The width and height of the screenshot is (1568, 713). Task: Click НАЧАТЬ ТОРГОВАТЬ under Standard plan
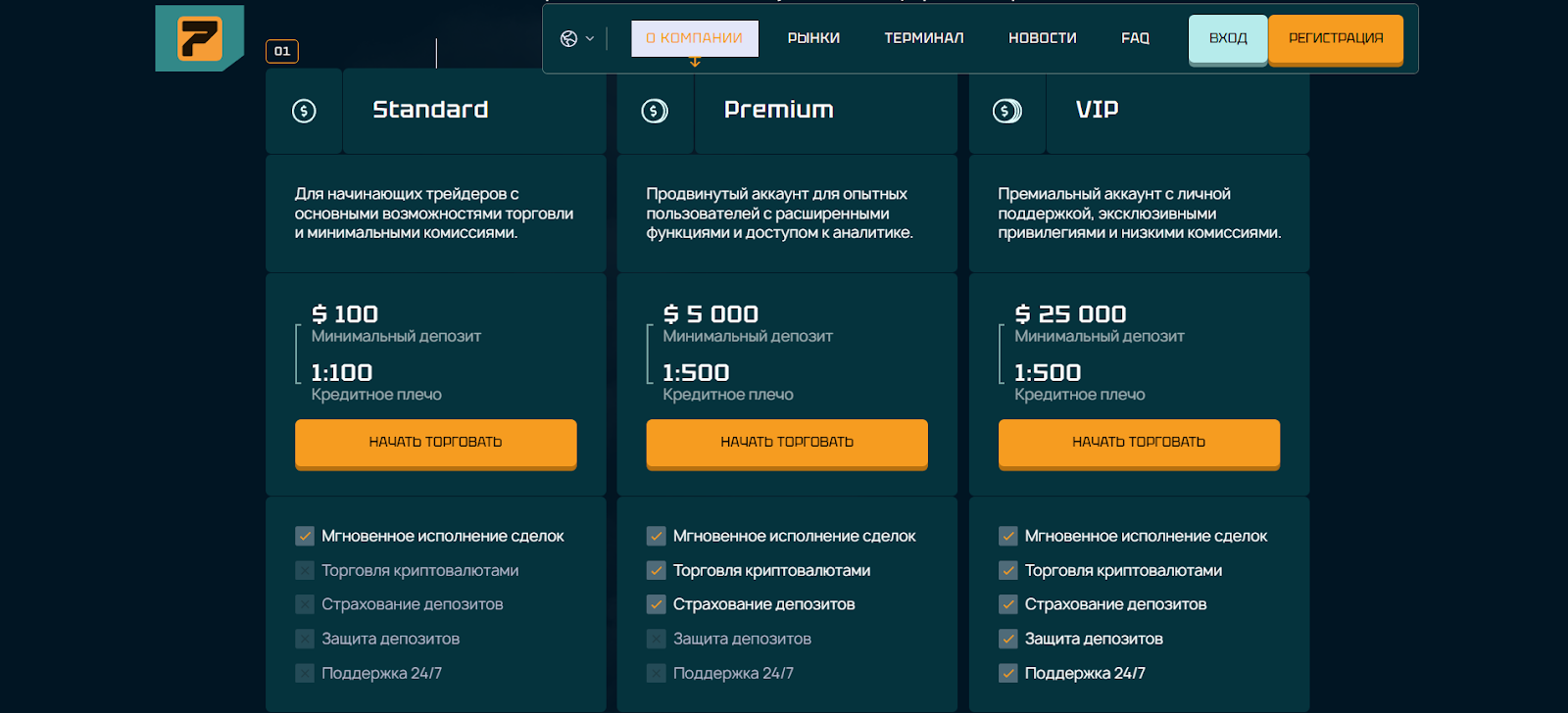point(435,443)
